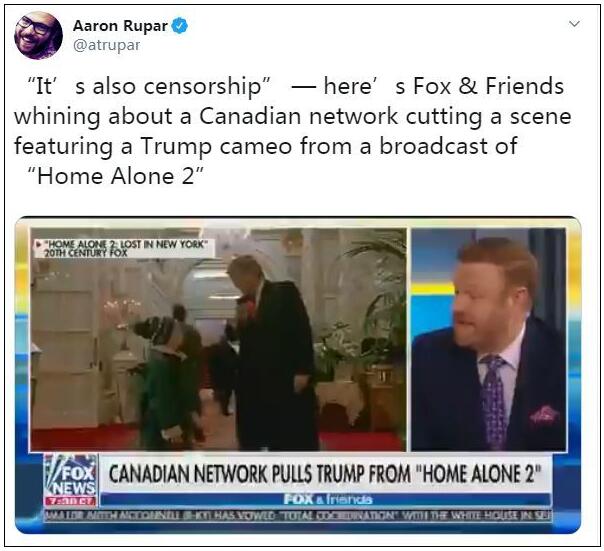604x551 pixels.
Task: Click the "20th Century Fox" credit line
Action: click(x=86, y=253)
